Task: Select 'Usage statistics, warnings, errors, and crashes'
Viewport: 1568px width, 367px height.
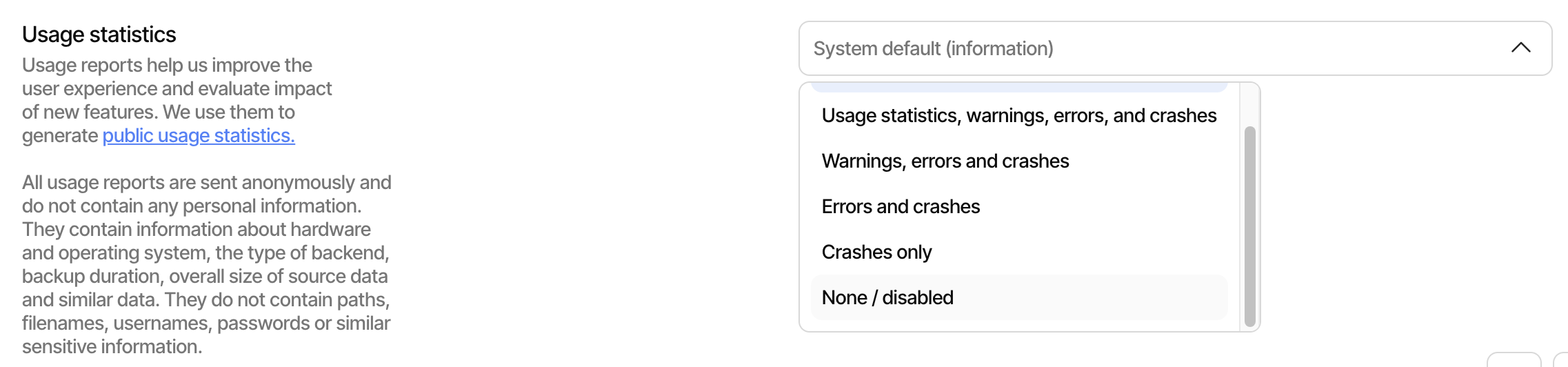Action: tap(1018, 116)
